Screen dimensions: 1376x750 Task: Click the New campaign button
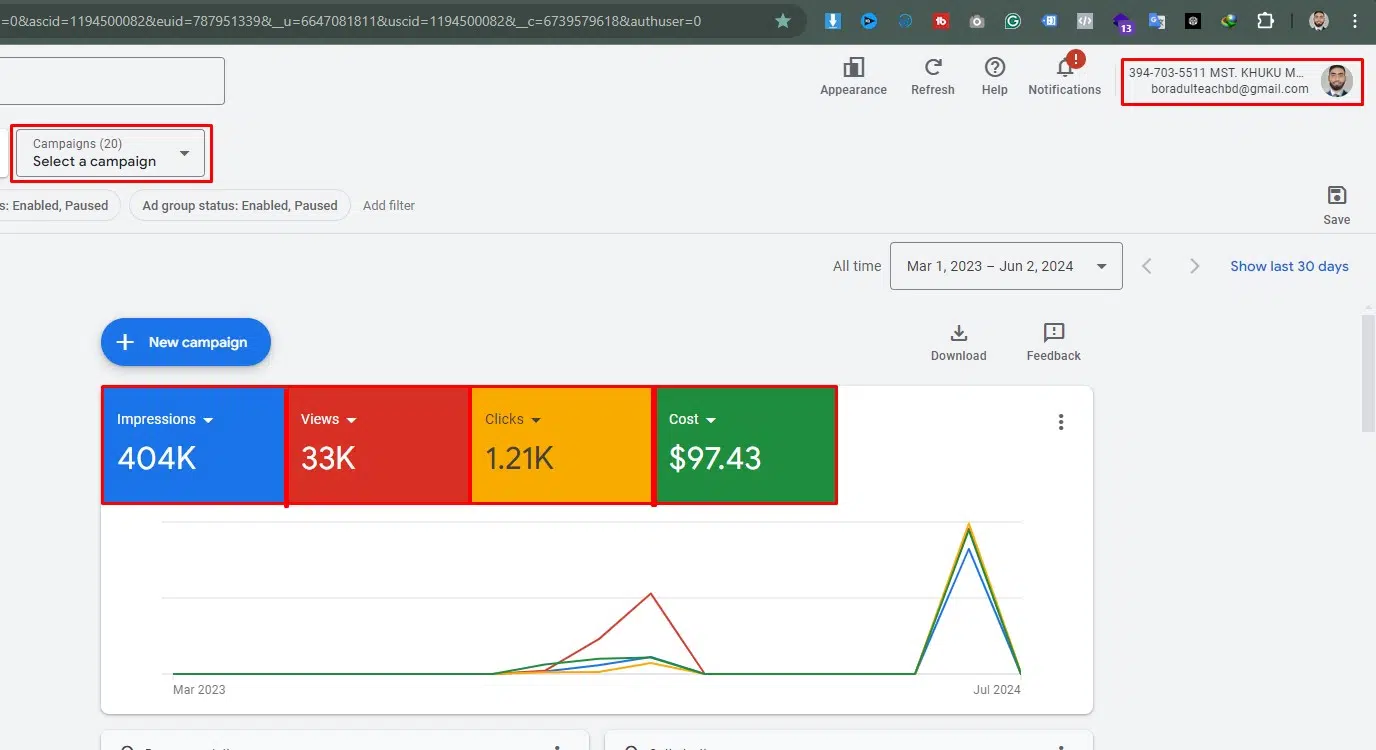point(186,342)
